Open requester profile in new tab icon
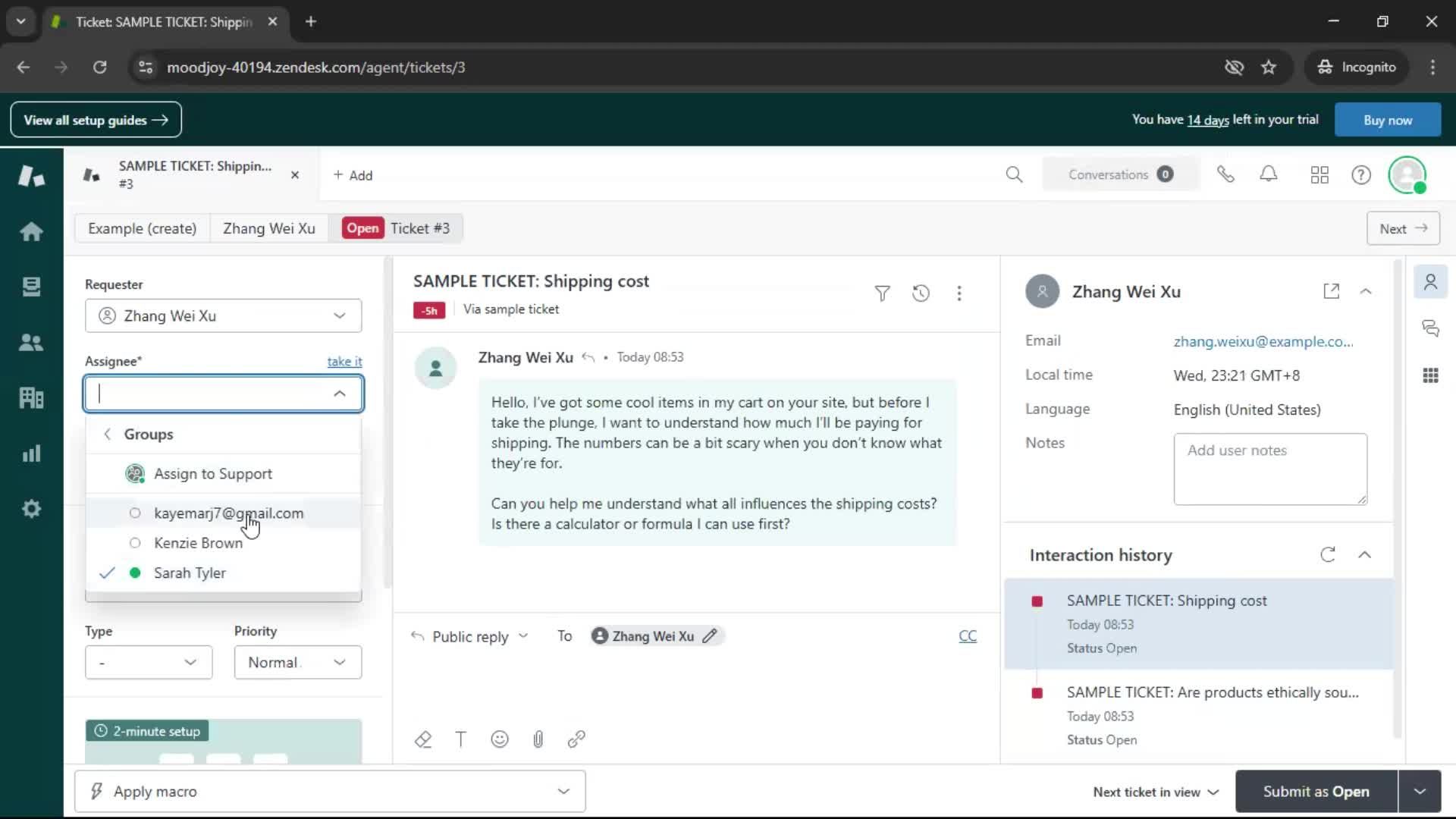 [x=1332, y=291]
